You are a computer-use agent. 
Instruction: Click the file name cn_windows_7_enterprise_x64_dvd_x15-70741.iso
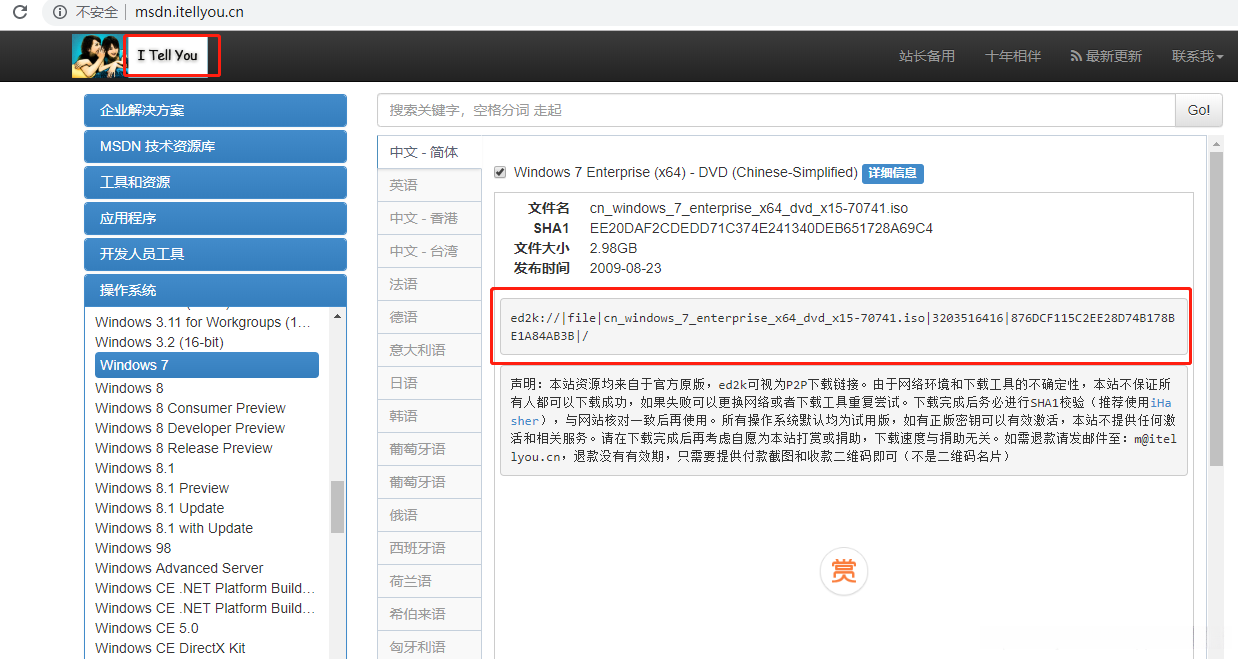coord(749,209)
